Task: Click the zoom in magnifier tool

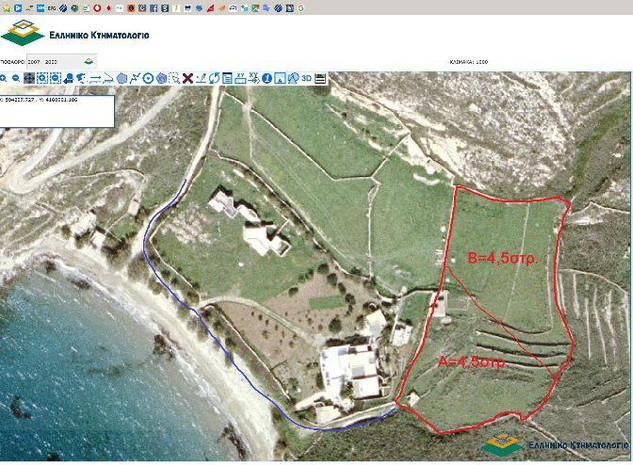Action: [4, 78]
